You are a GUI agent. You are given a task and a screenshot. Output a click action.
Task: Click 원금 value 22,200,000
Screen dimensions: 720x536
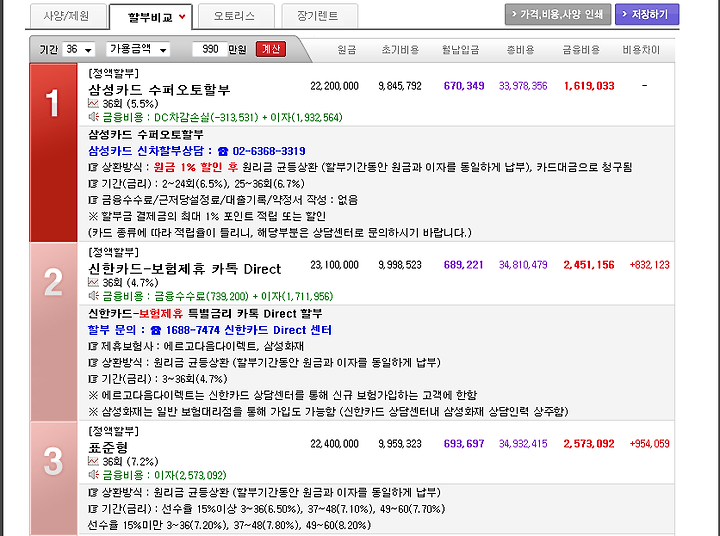click(335, 86)
